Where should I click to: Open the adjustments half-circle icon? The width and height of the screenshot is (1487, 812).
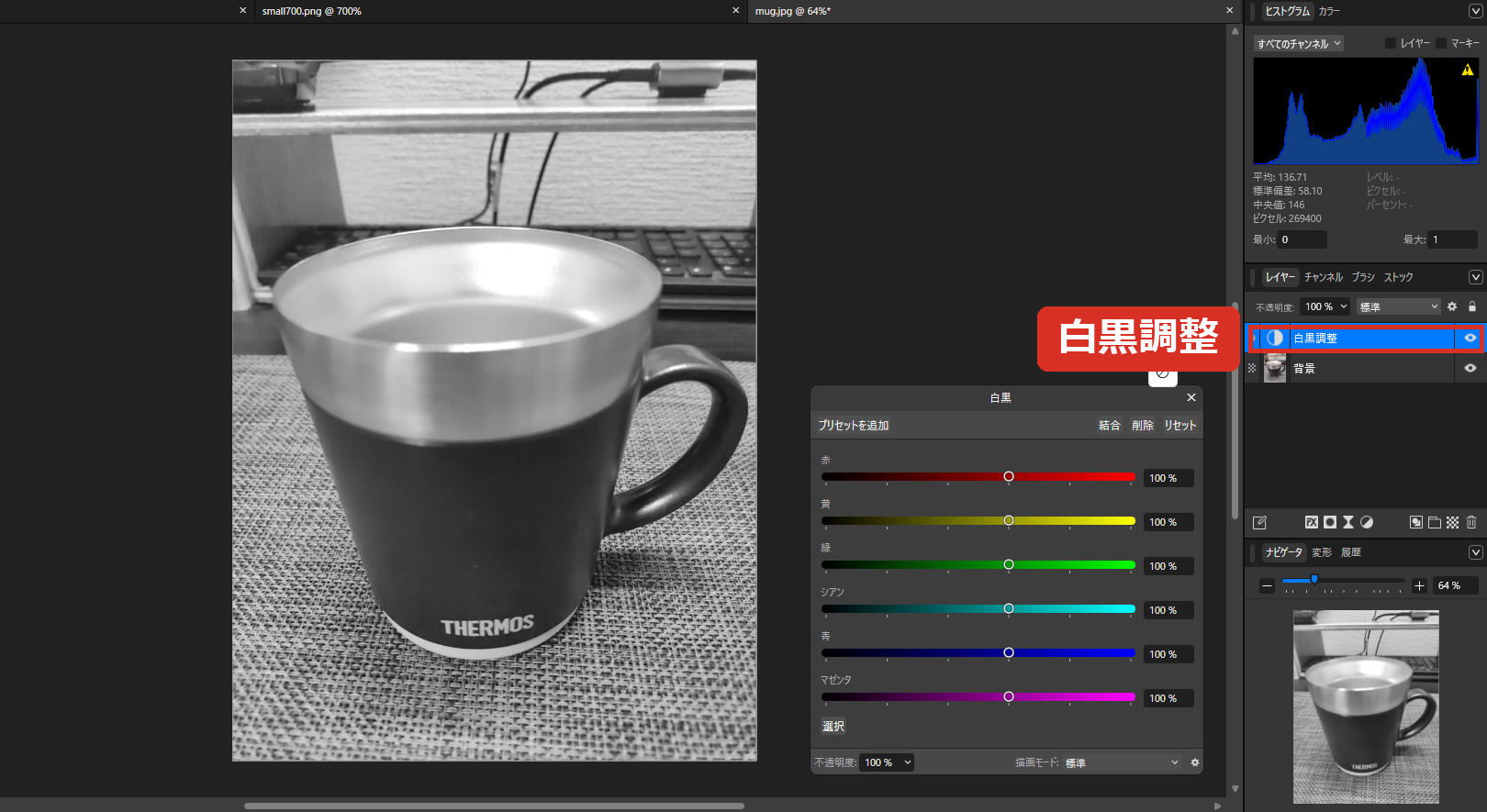(1367, 522)
